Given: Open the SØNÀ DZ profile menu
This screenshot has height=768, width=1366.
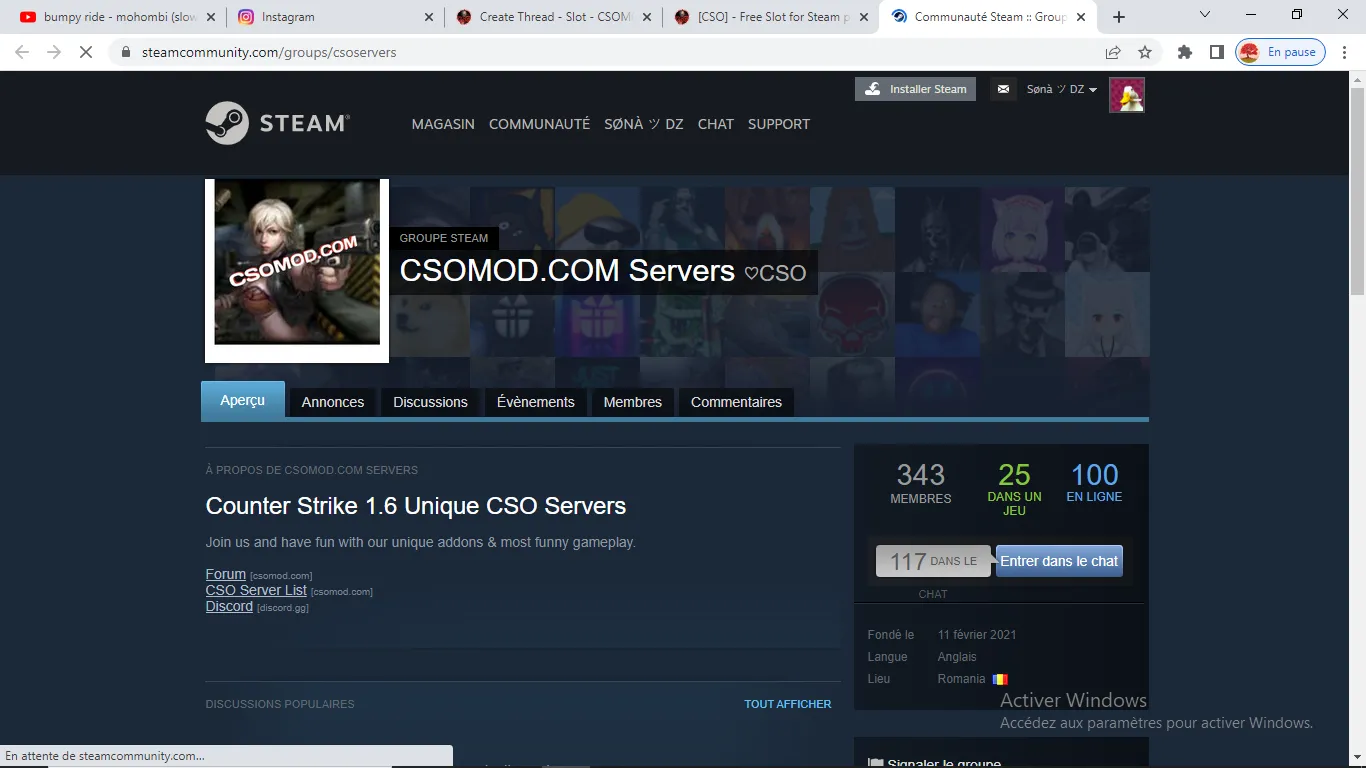Looking at the screenshot, I should (x=644, y=124).
